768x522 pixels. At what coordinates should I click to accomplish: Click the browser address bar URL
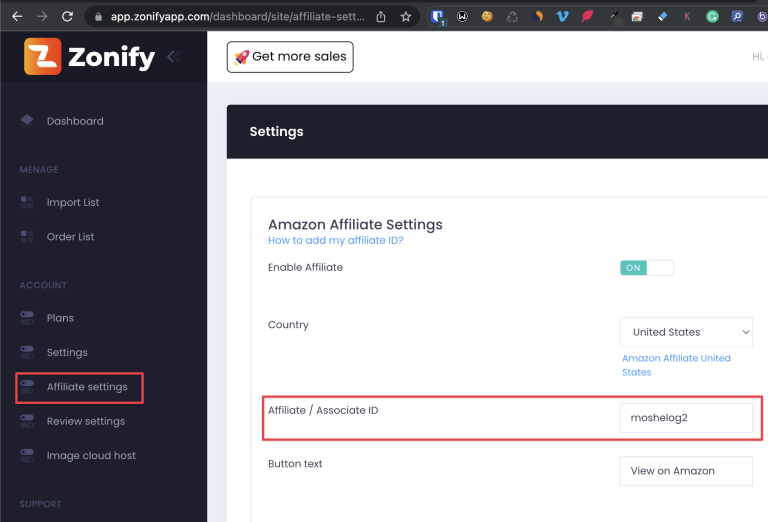click(x=238, y=17)
